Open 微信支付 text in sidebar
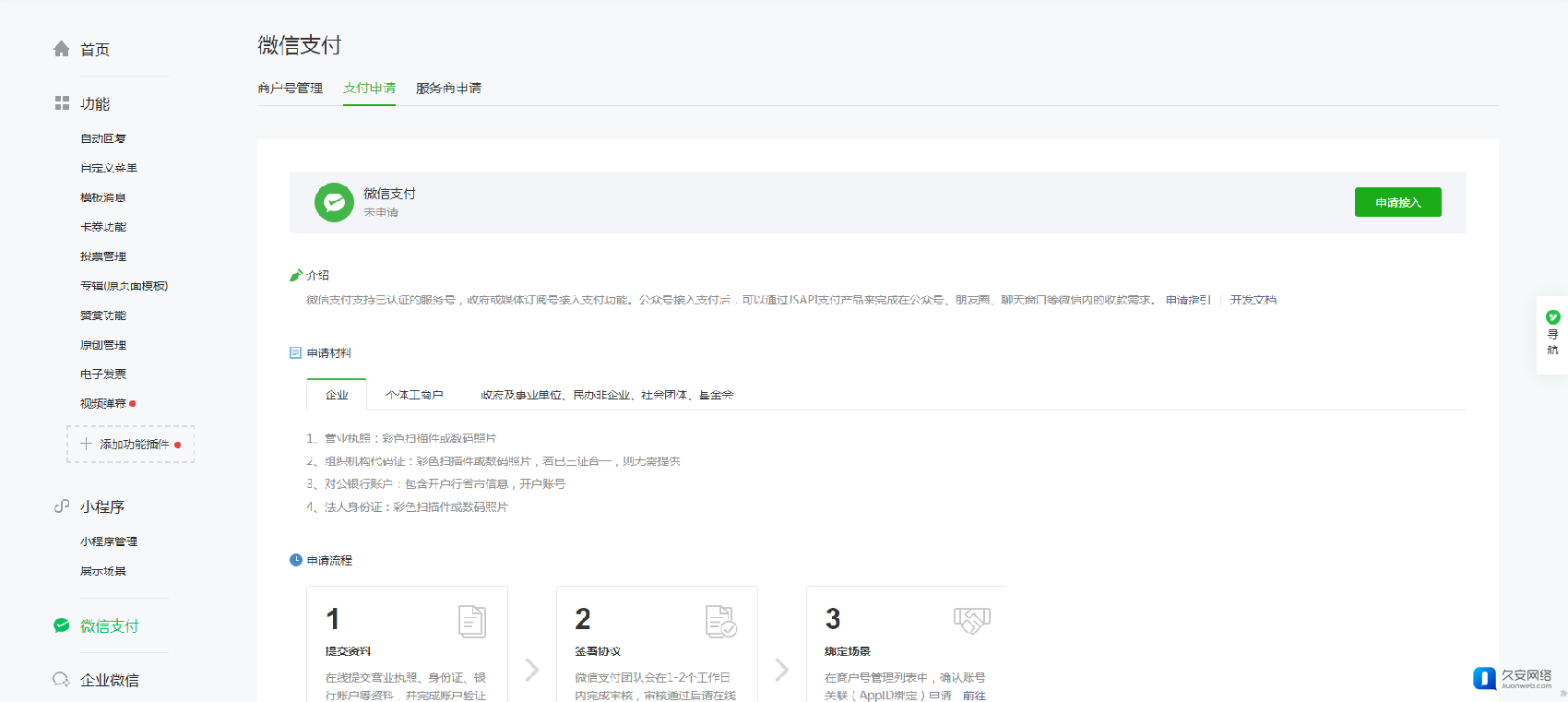The width and height of the screenshot is (1568, 702). [110, 626]
